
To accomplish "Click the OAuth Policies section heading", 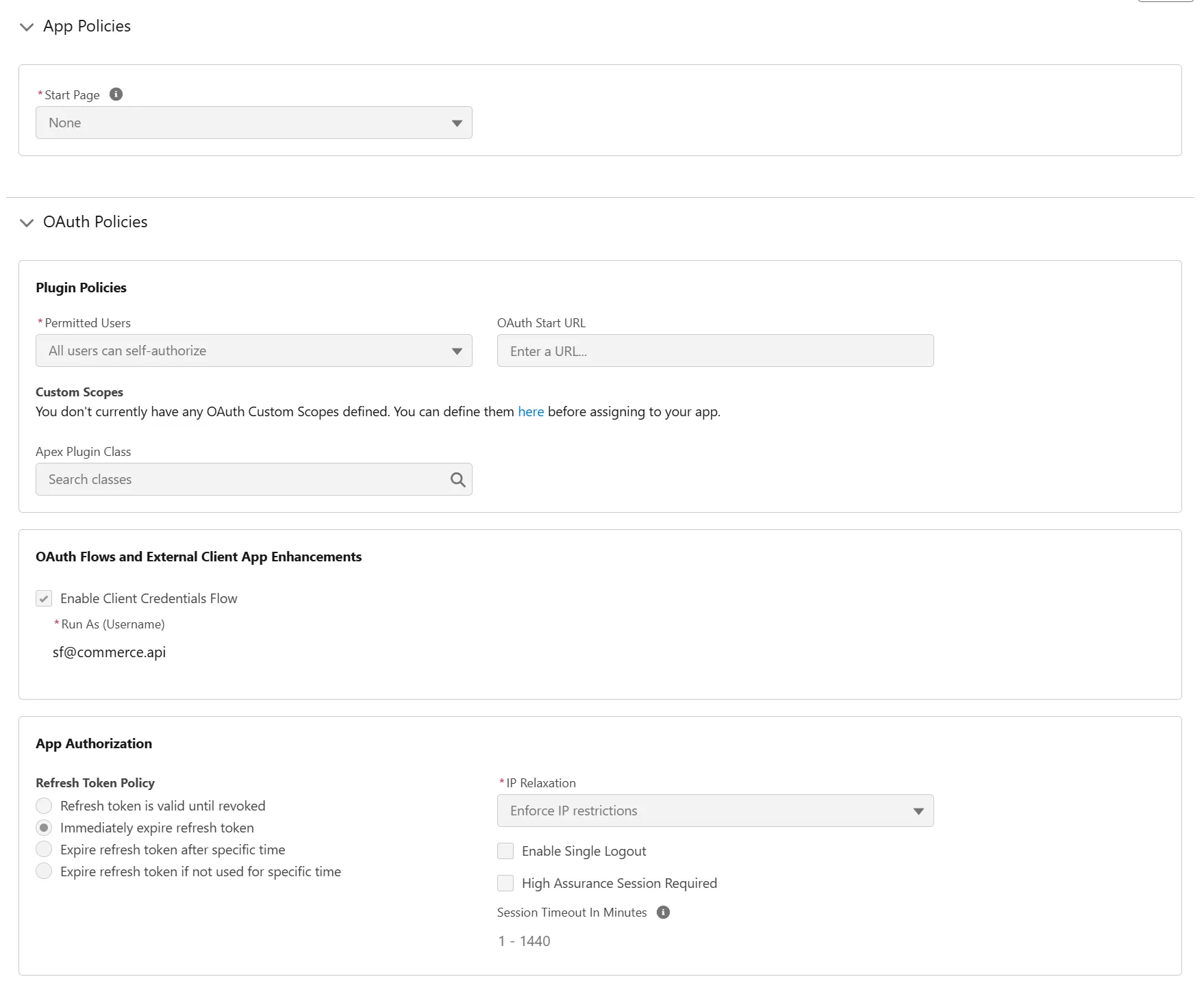I will tap(95, 222).
